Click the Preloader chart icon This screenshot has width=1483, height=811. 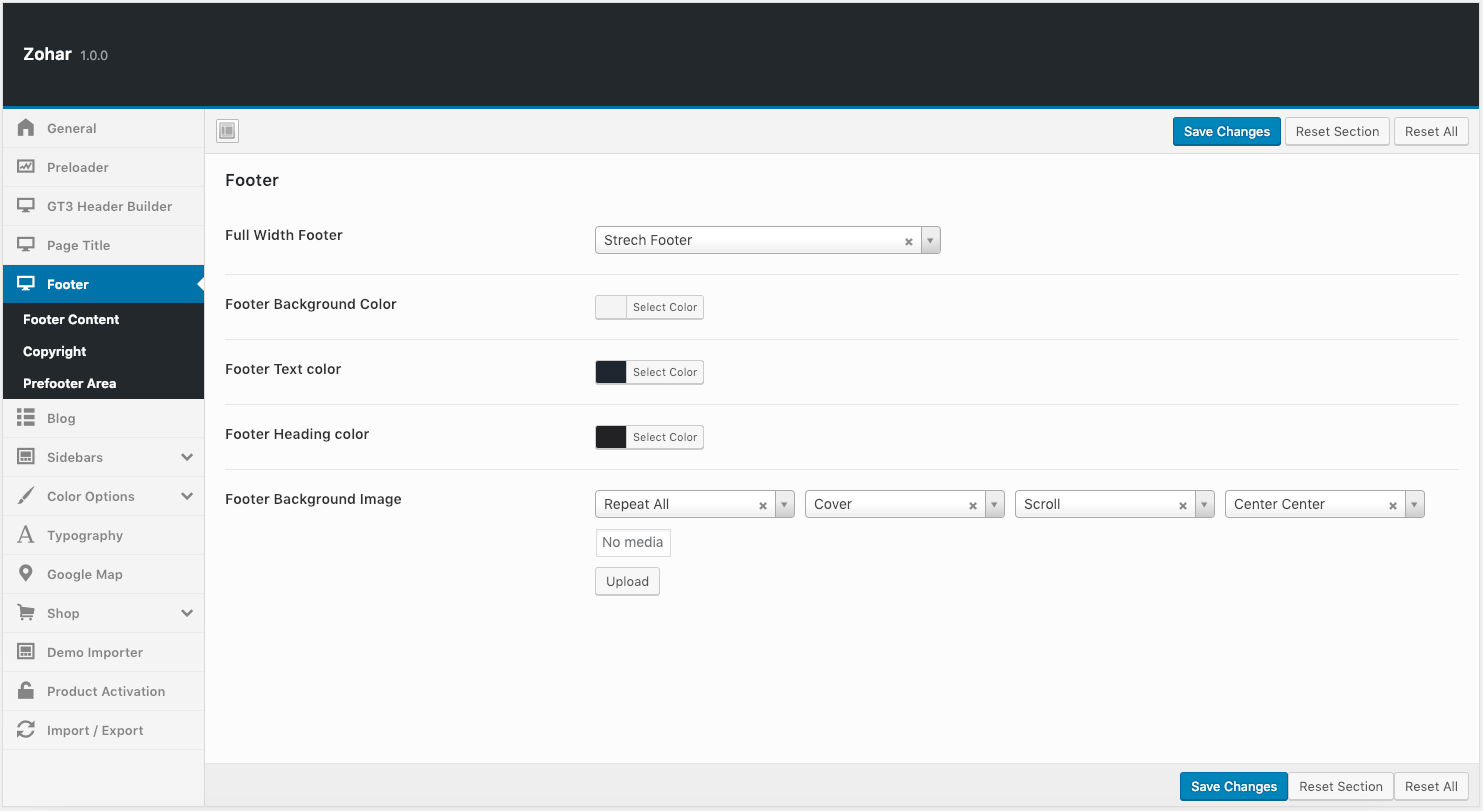click(x=26, y=167)
